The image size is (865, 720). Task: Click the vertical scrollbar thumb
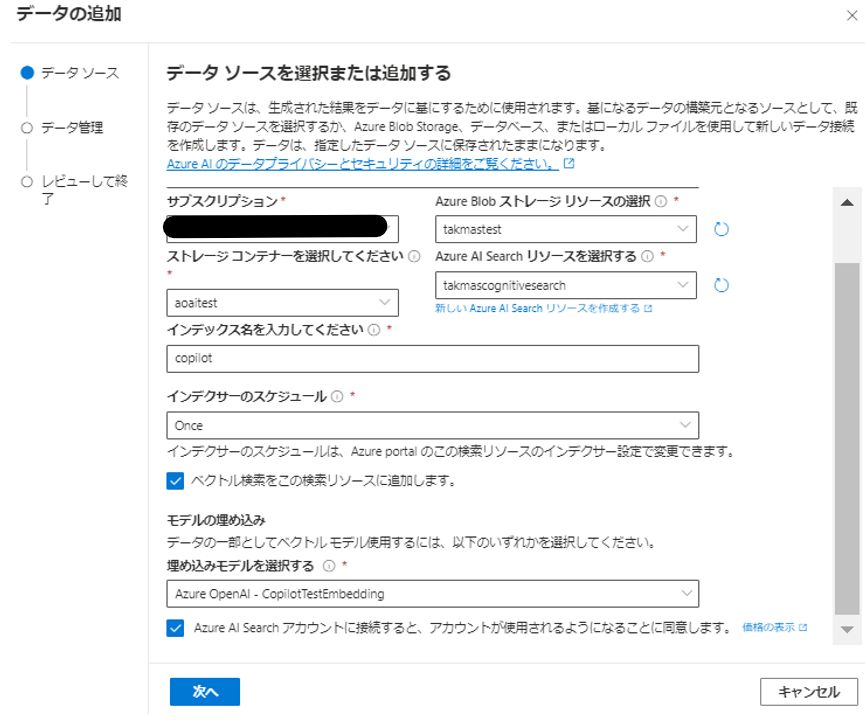[x=847, y=439]
